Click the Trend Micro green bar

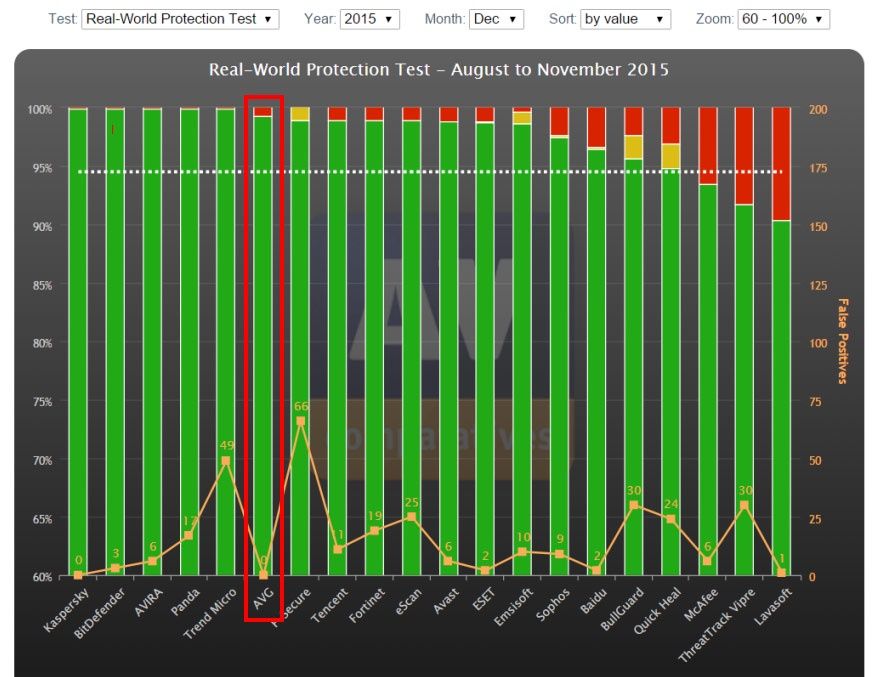coord(226,341)
